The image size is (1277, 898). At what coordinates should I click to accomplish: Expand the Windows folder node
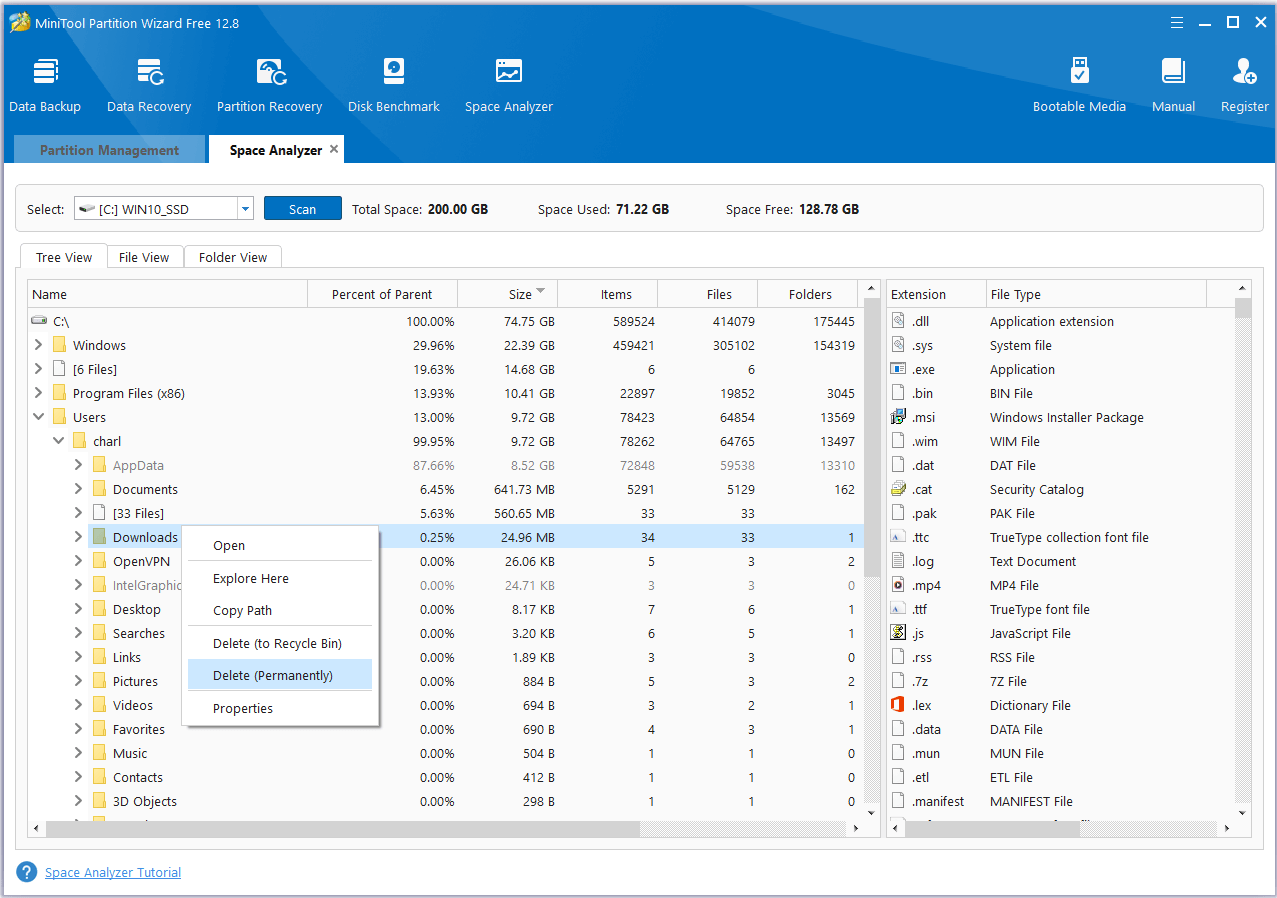pos(39,345)
